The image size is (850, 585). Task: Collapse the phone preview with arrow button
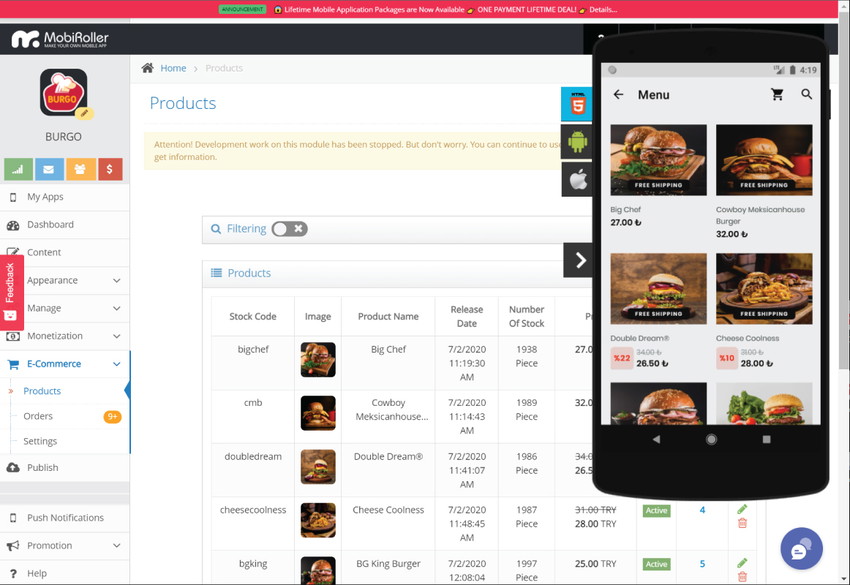click(580, 260)
